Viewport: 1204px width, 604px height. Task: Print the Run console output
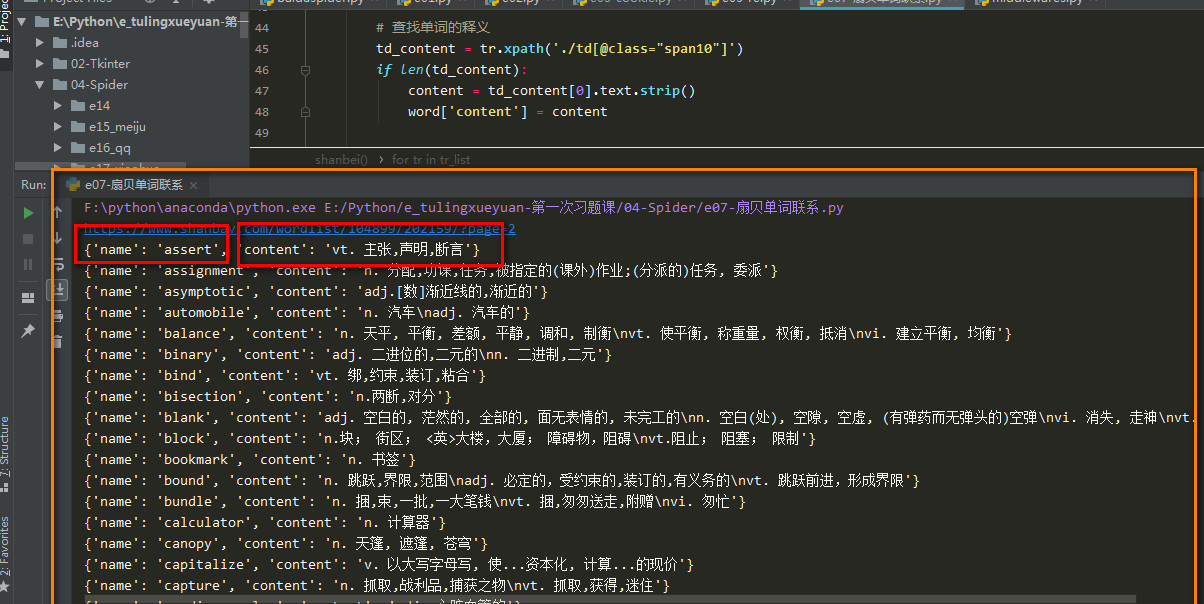59,316
